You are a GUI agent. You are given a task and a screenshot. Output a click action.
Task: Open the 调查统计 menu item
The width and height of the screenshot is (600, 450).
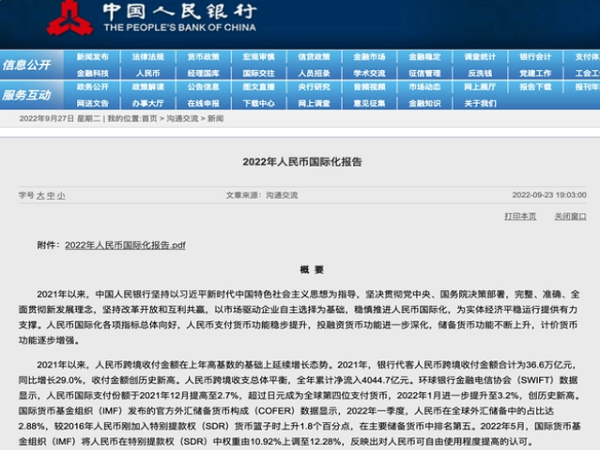[480, 57]
